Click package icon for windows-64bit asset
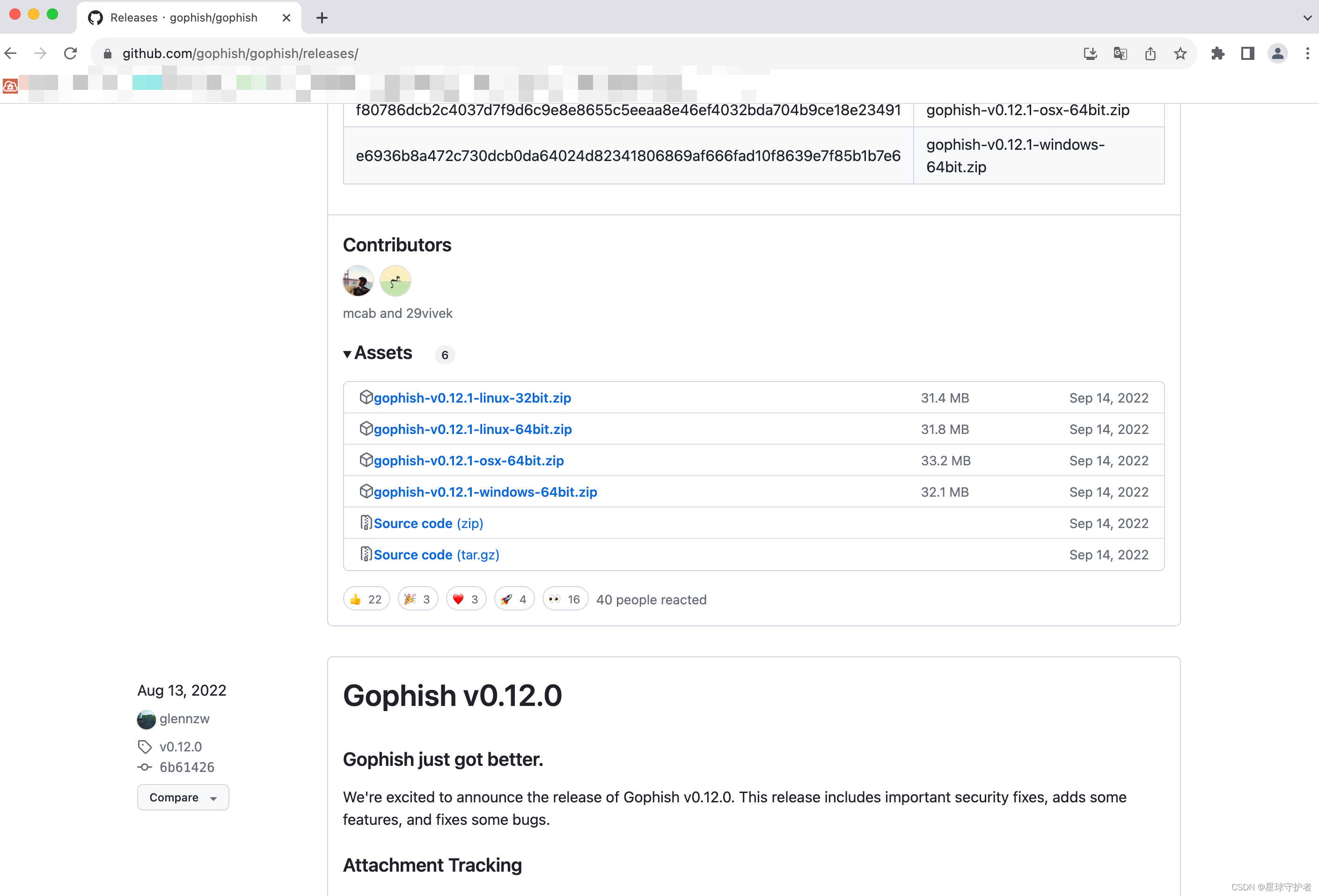The width and height of the screenshot is (1319, 896). point(366,491)
